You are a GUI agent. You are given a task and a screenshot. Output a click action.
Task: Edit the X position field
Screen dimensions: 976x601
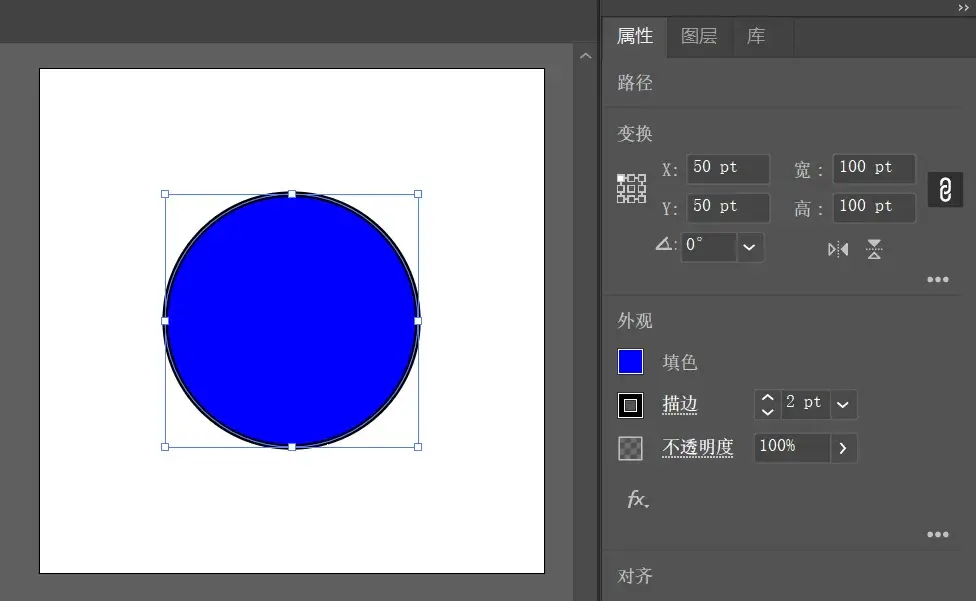tap(728, 169)
